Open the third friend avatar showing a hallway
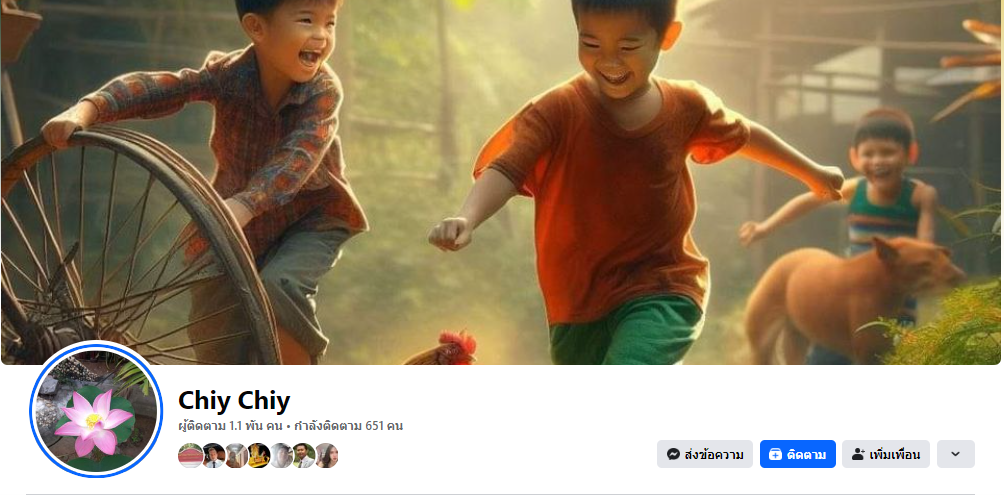This screenshot has height=495, width=1004. (236, 455)
